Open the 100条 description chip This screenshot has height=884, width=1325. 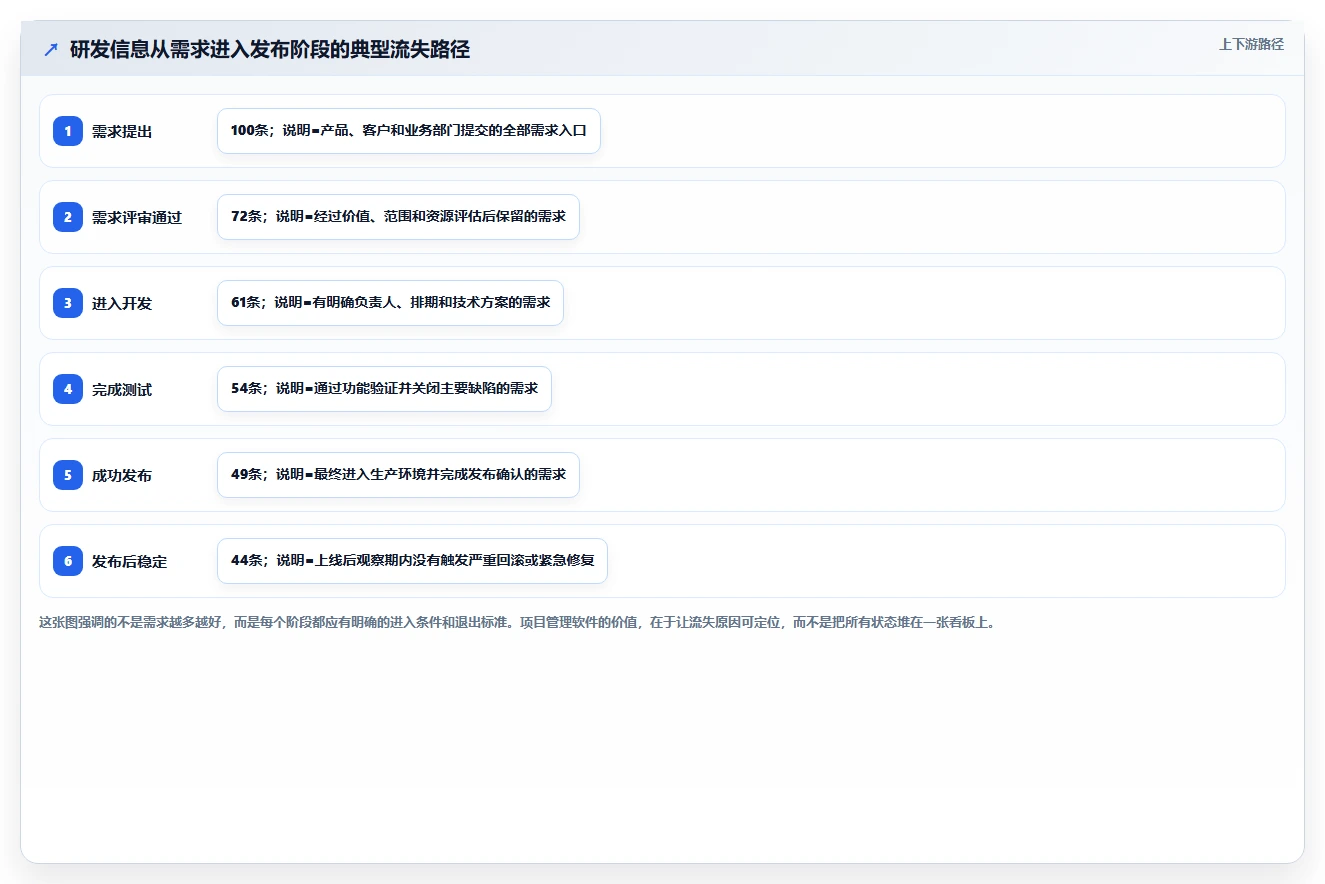(x=409, y=131)
